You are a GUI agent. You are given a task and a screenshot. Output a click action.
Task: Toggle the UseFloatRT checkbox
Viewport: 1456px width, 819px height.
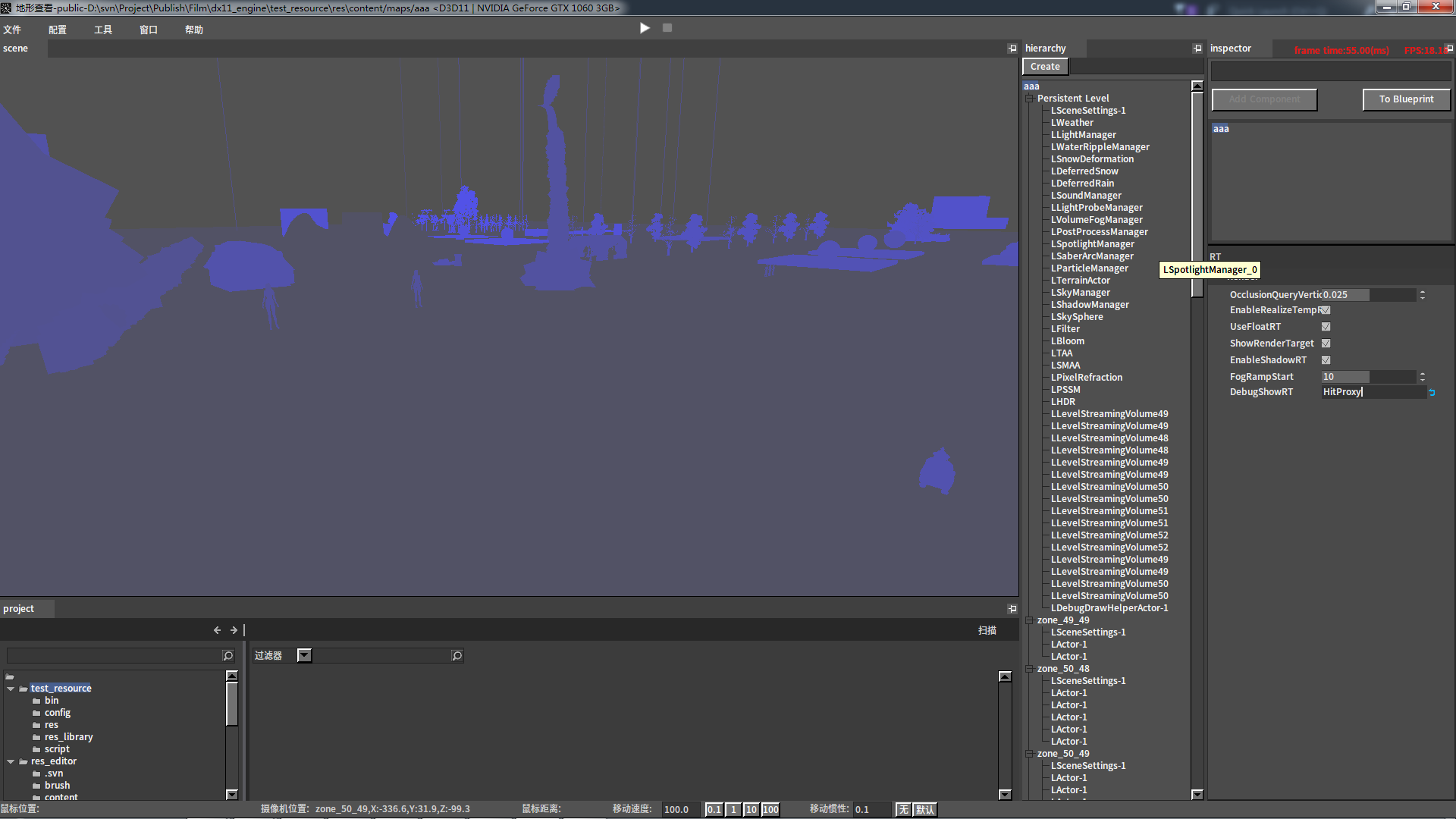tap(1326, 327)
